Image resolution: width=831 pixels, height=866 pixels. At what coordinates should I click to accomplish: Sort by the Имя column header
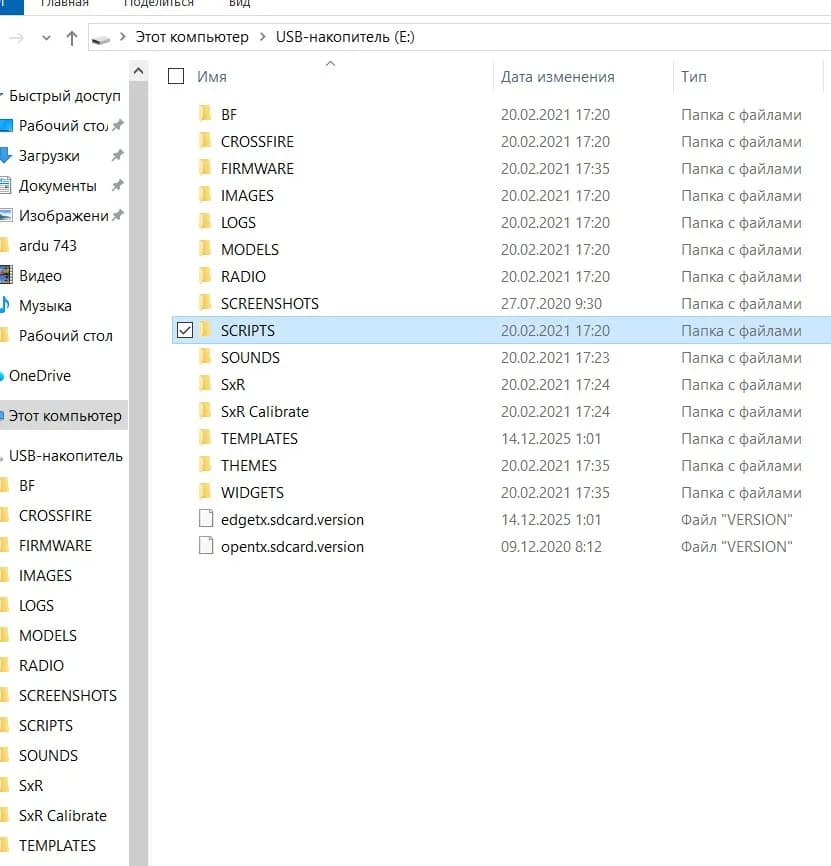(212, 77)
